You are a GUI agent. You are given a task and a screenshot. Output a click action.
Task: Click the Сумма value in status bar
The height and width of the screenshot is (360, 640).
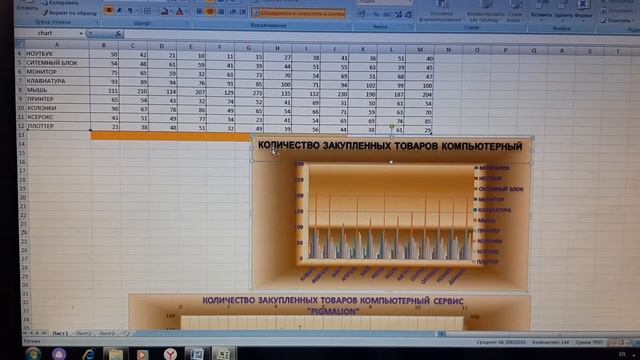pos(589,342)
